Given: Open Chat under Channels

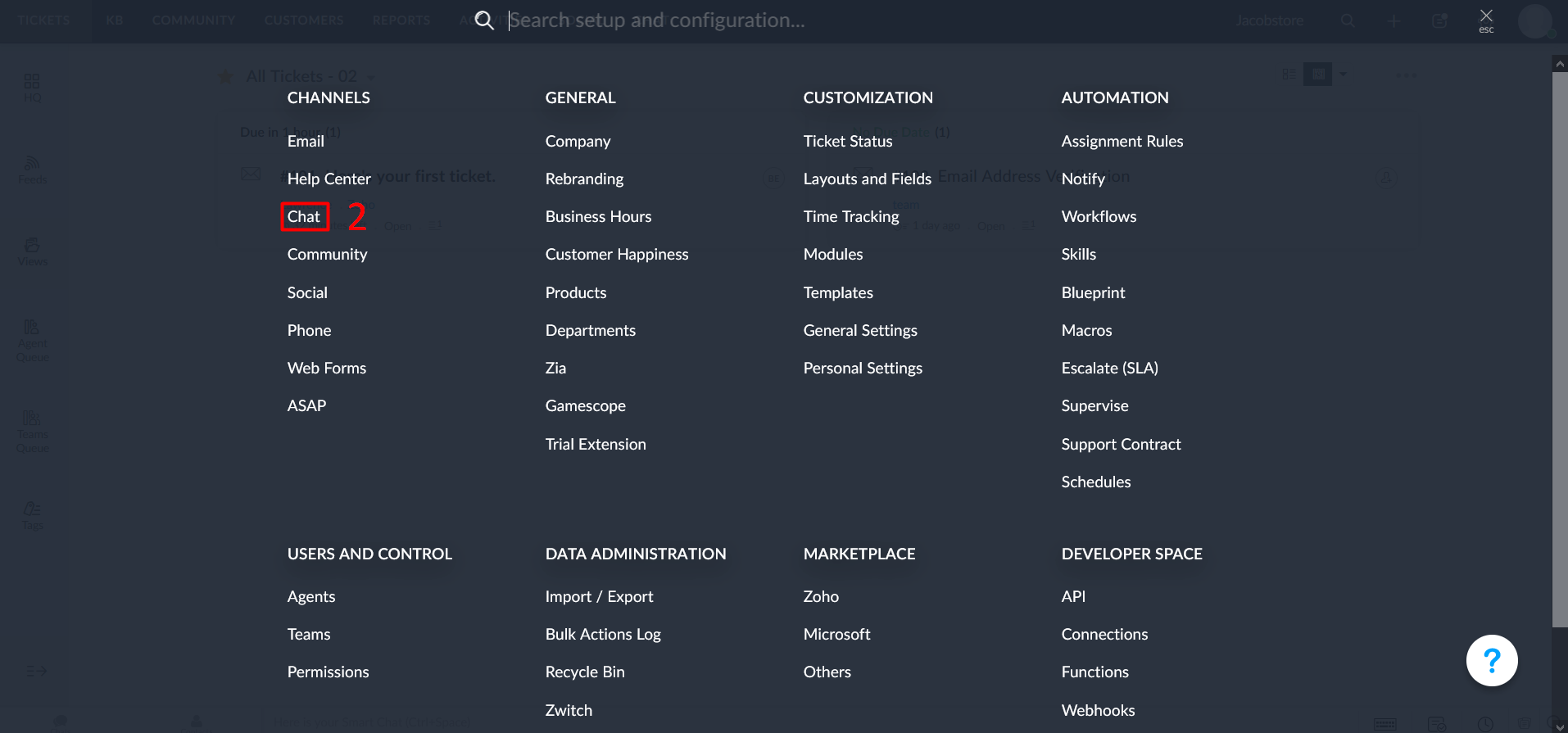Looking at the screenshot, I should pyautogui.click(x=304, y=216).
